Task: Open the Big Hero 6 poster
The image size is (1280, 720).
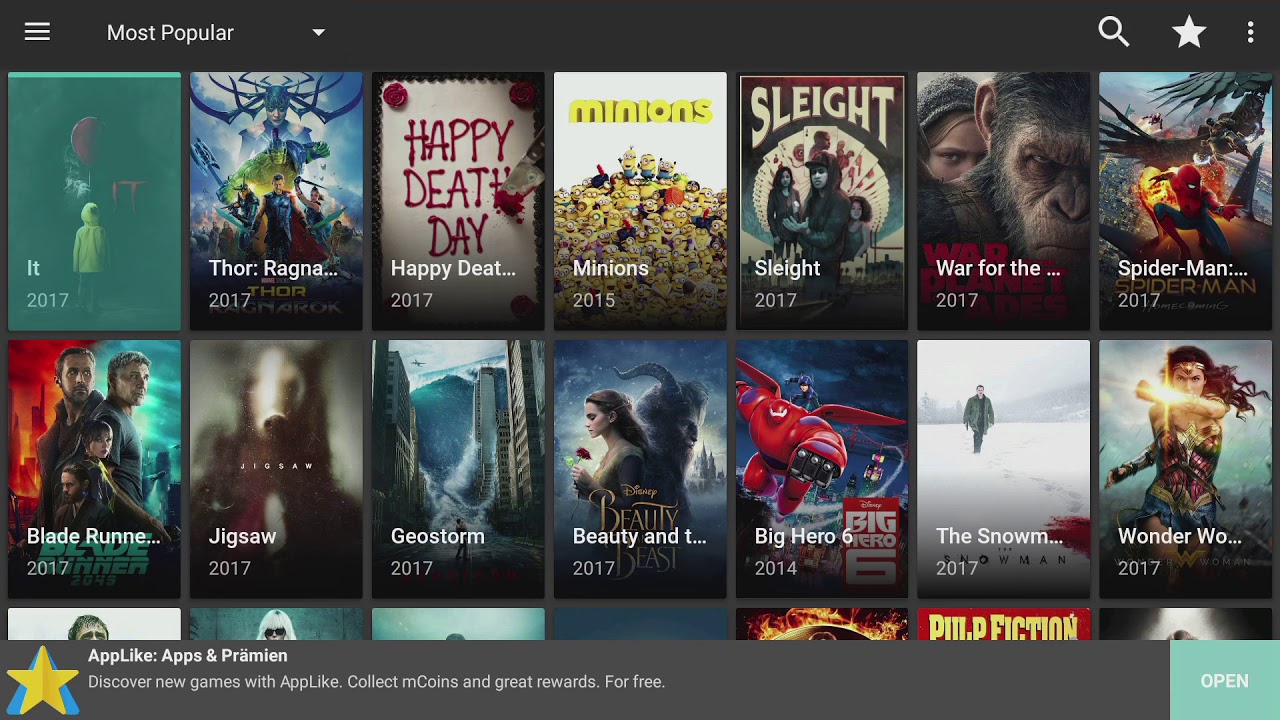Action: (822, 469)
